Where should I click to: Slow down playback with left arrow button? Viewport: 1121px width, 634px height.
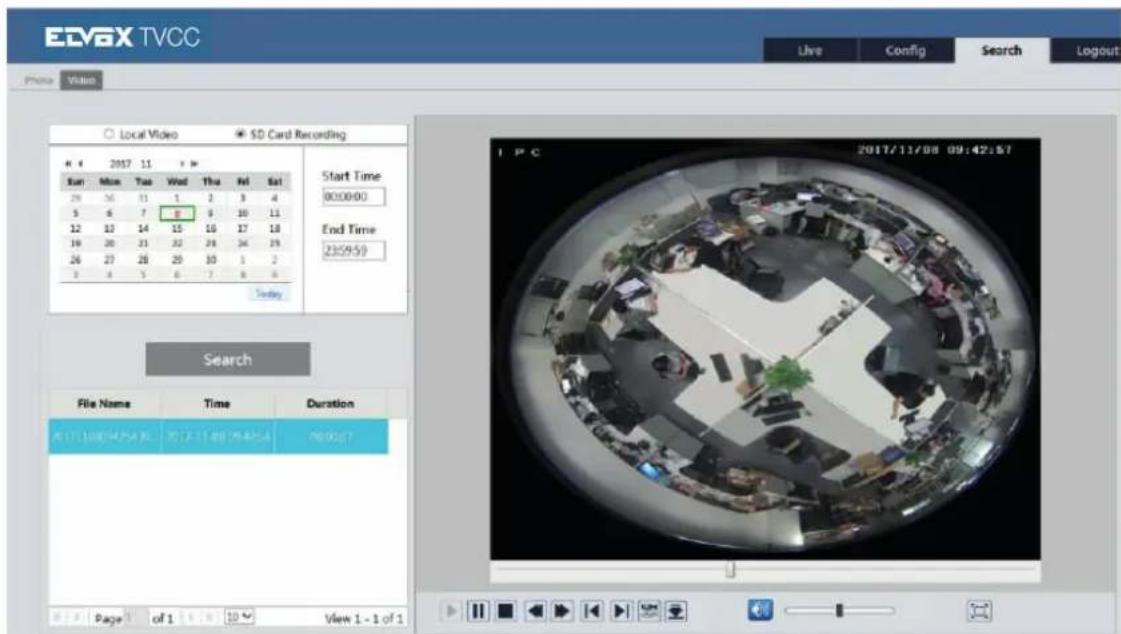coord(535,611)
